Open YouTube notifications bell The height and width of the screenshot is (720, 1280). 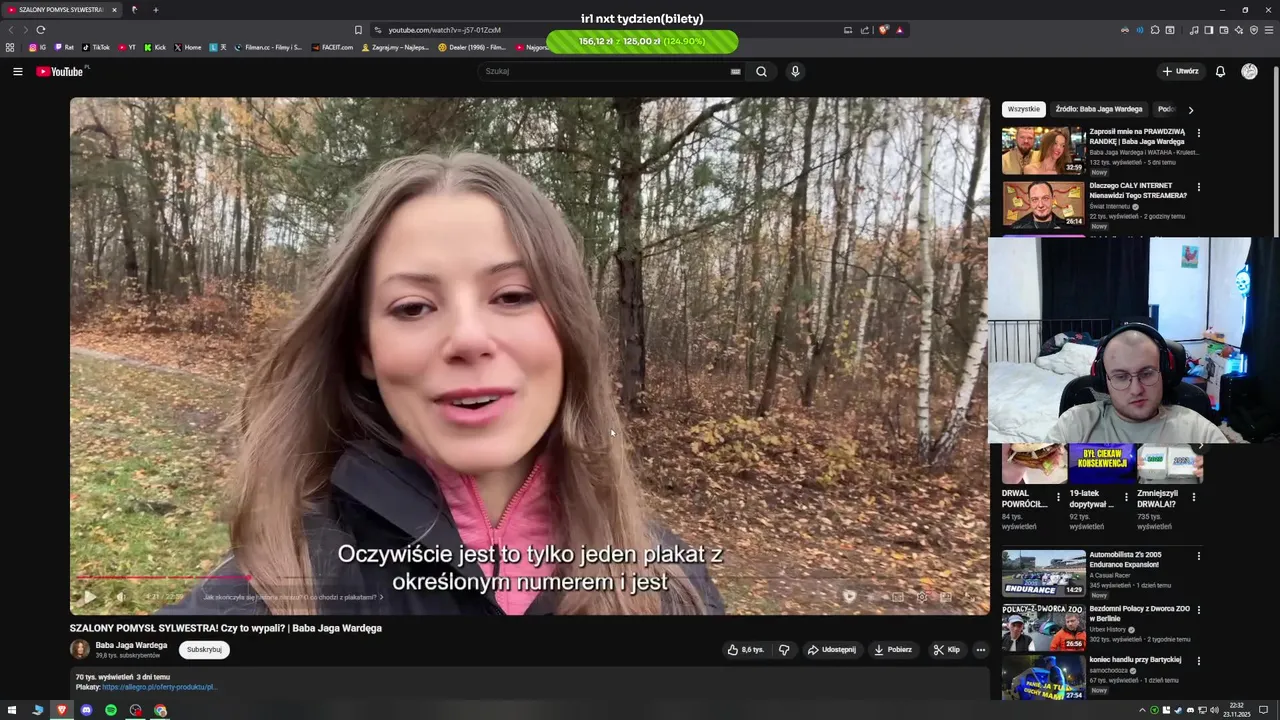click(x=1220, y=71)
